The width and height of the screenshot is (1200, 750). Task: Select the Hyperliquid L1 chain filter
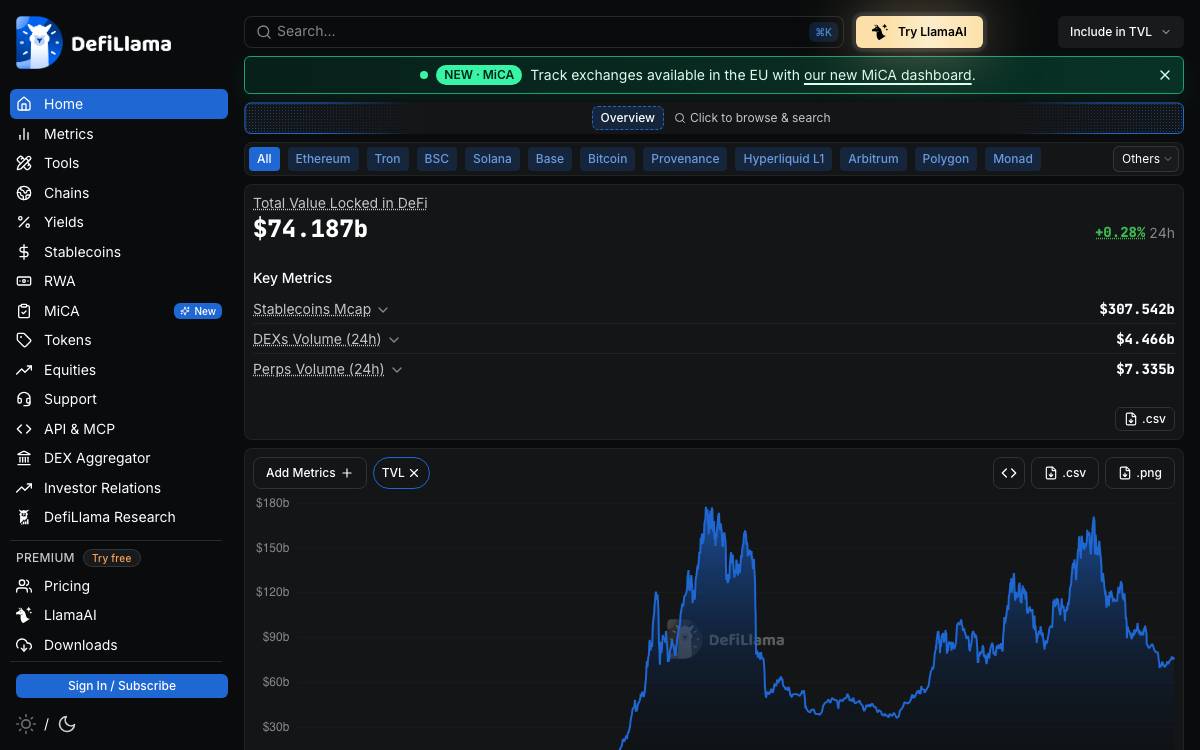(x=784, y=159)
